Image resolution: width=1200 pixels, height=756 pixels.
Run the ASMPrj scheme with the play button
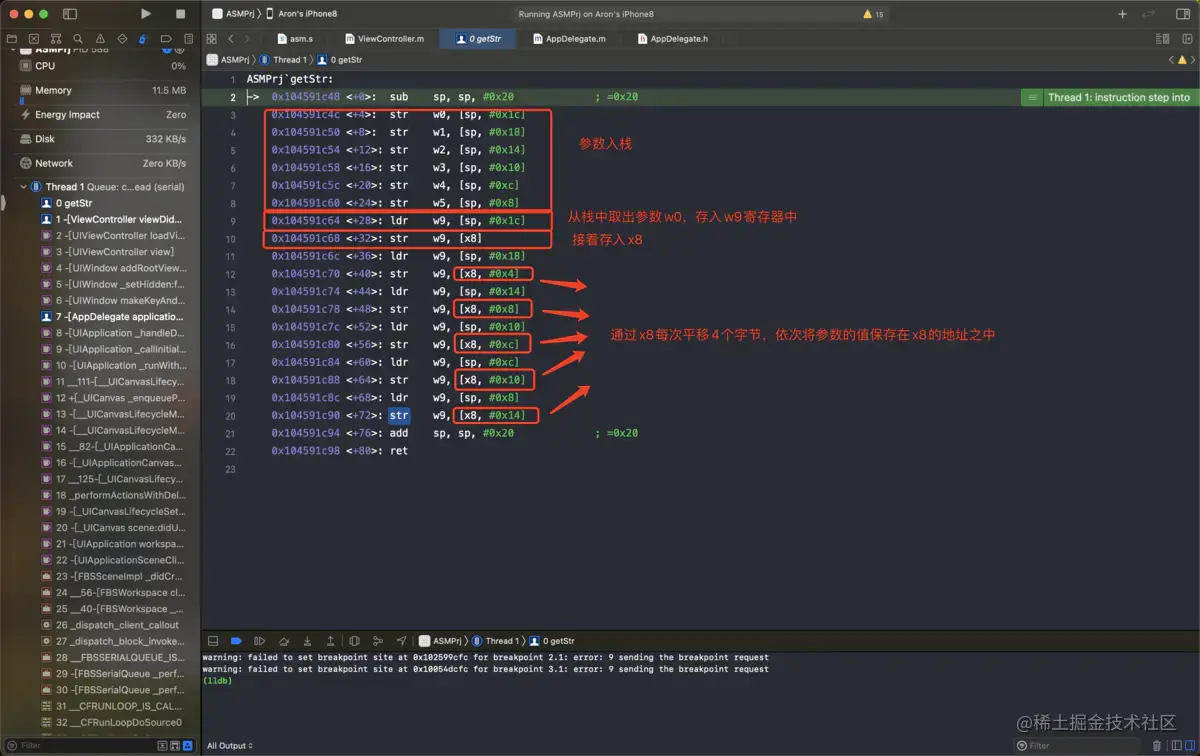pos(146,14)
